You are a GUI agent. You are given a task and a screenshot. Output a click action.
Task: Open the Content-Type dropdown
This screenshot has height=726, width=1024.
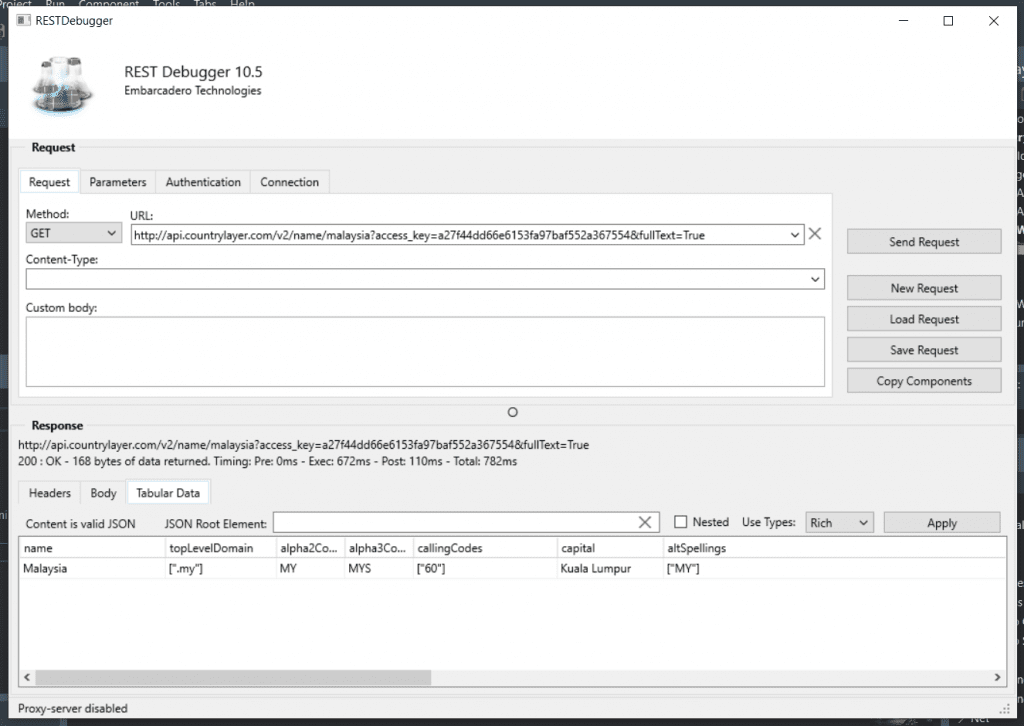815,279
